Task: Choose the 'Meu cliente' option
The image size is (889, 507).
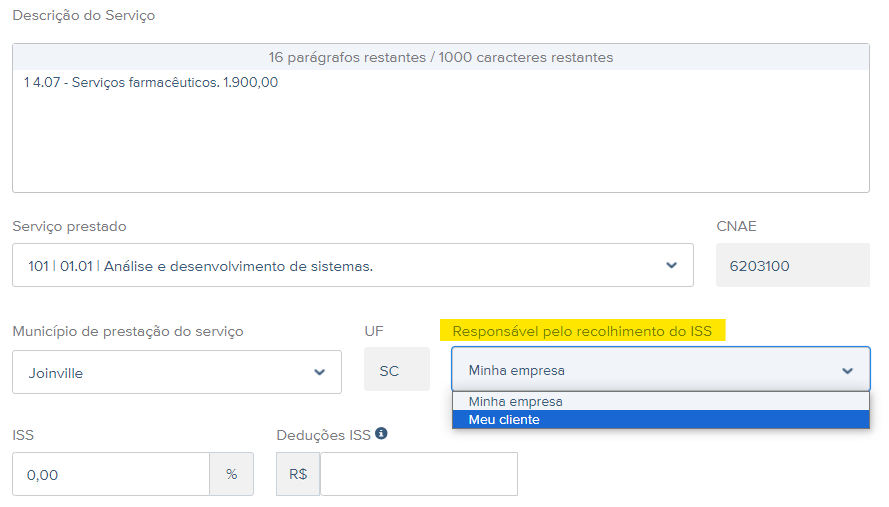Action: tap(661, 420)
